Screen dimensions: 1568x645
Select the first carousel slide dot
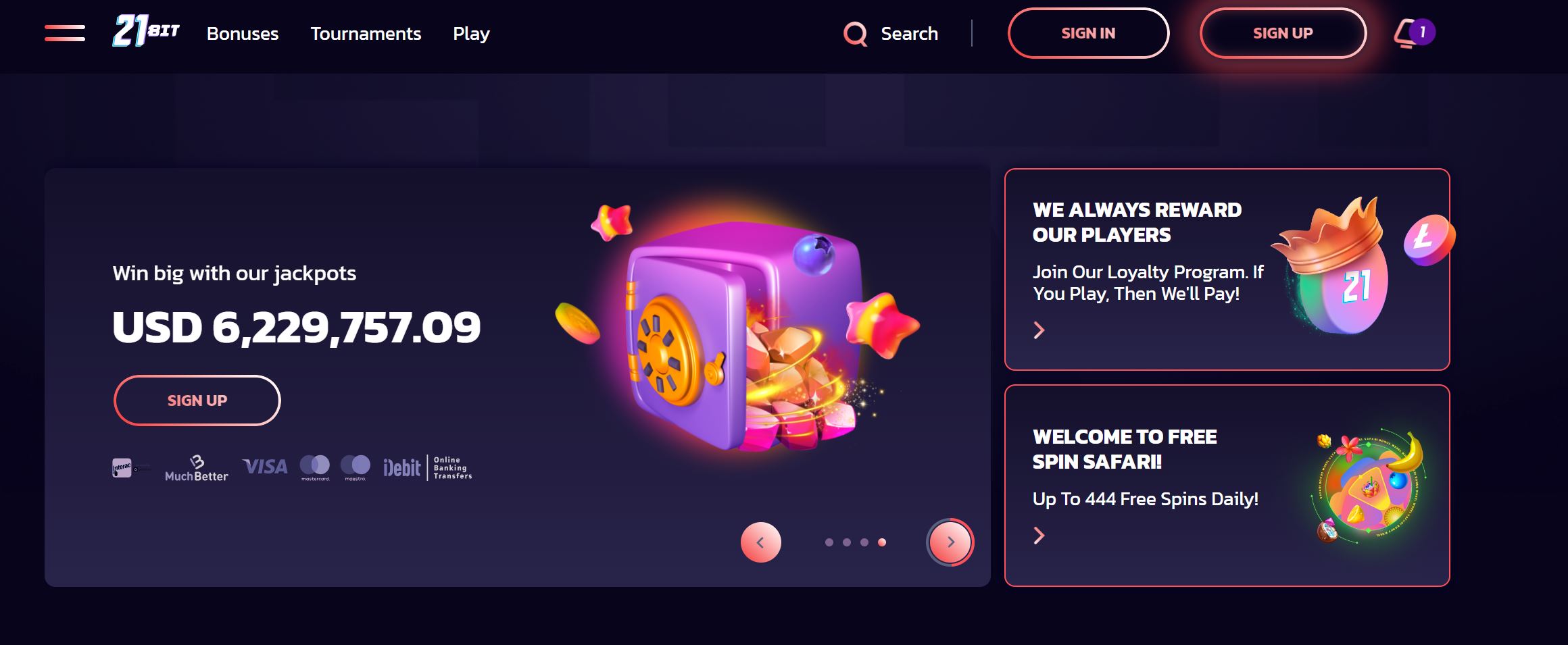[x=829, y=542]
